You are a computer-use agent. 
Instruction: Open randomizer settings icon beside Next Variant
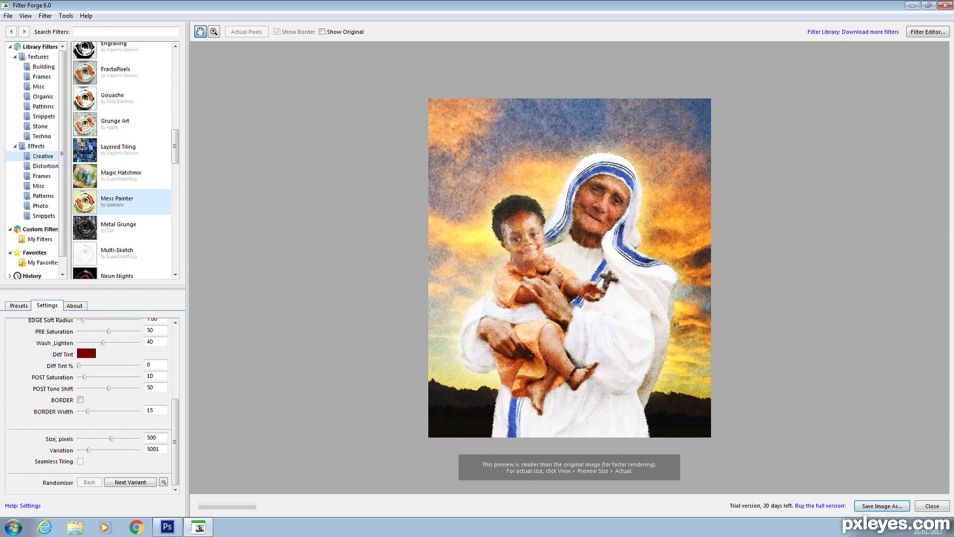pyautogui.click(x=163, y=482)
